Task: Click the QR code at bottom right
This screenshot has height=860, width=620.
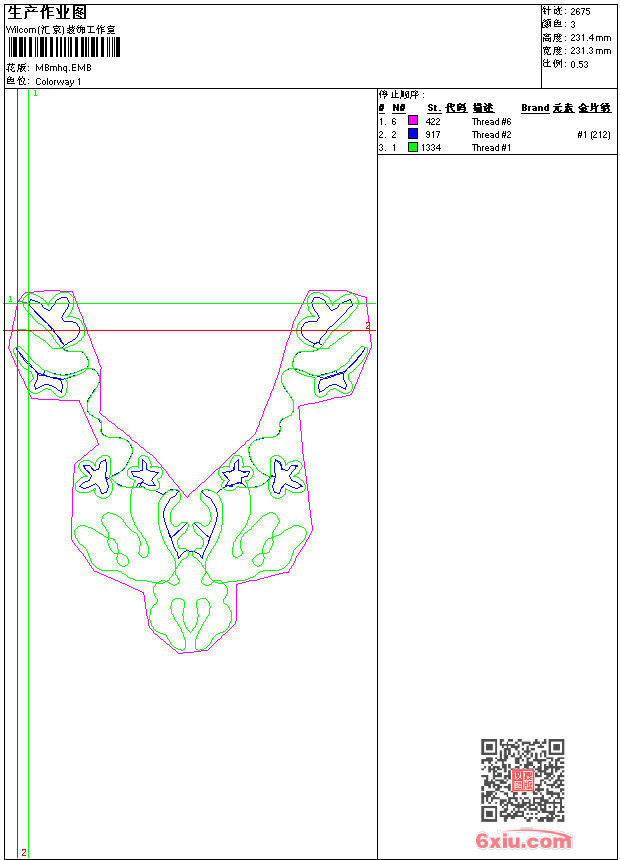Action: pyautogui.click(x=522, y=780)
